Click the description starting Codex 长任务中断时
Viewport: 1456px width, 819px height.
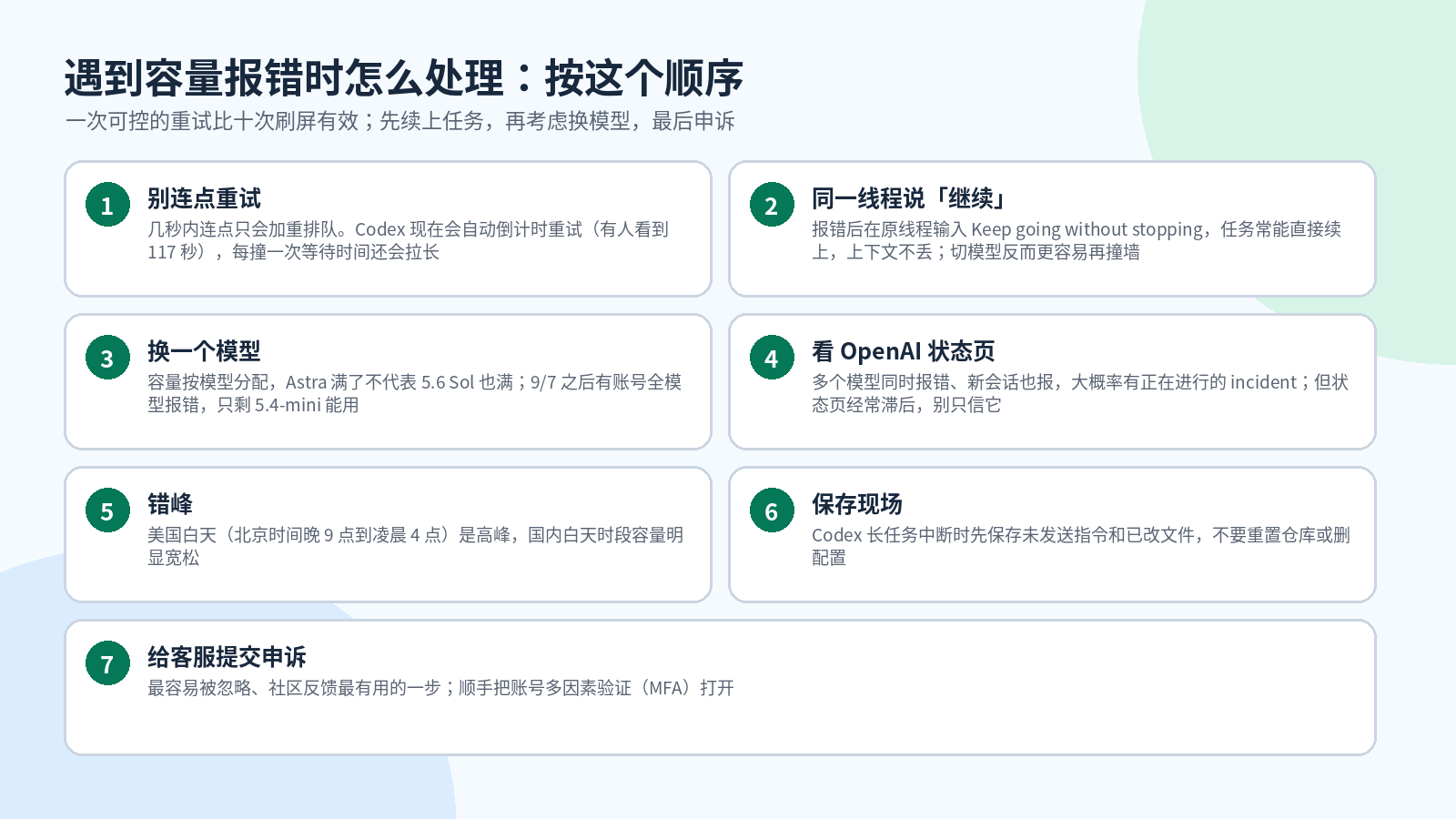point(1081,546)
